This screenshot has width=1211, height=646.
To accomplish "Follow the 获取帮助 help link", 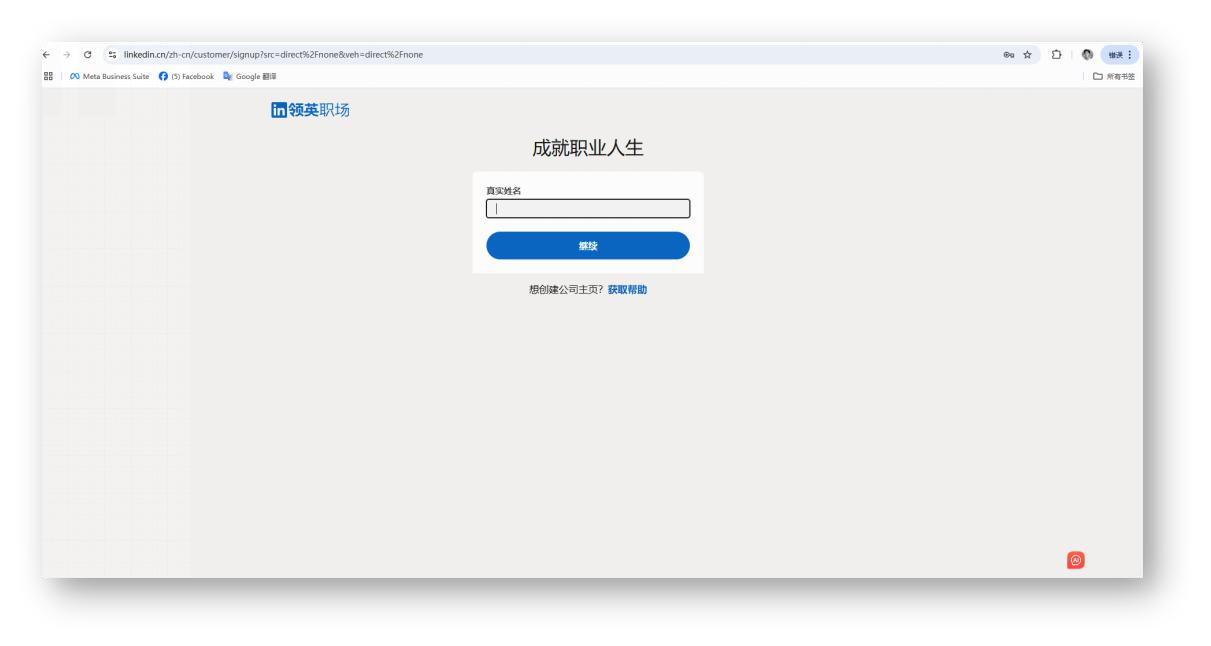I will [627, 290].
